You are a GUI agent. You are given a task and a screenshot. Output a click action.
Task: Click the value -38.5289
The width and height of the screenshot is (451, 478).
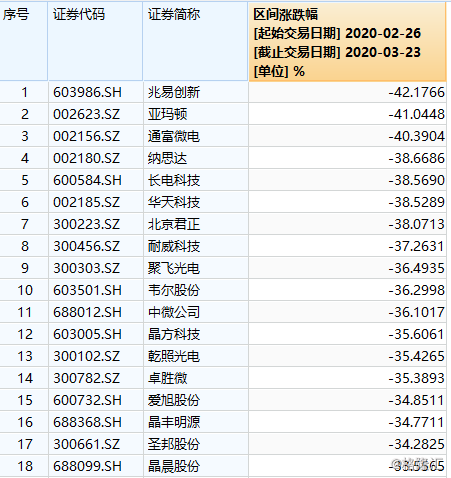click(417, 202)
